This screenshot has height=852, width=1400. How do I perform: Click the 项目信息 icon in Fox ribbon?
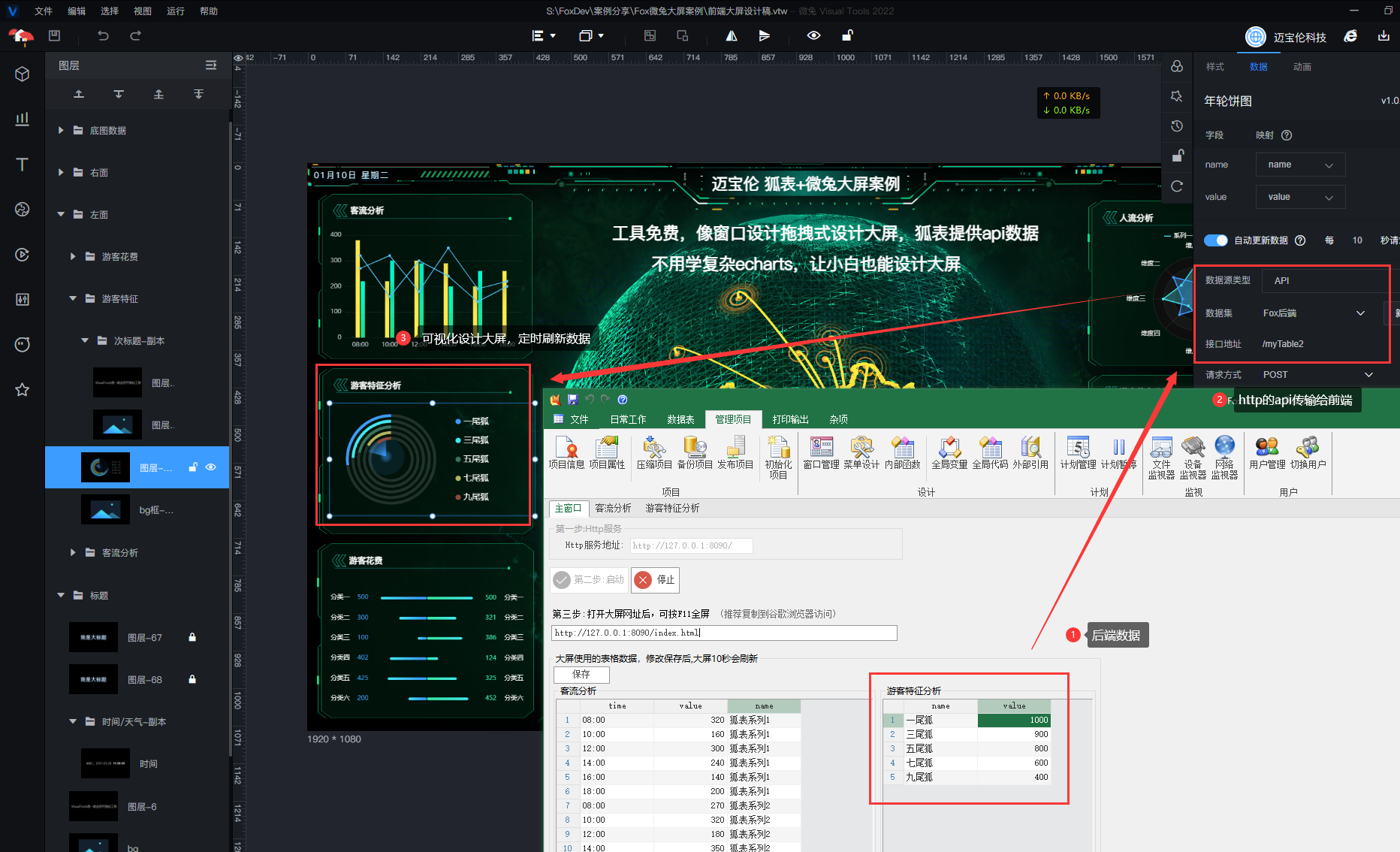pyautogui.click(x=567, y=453)
